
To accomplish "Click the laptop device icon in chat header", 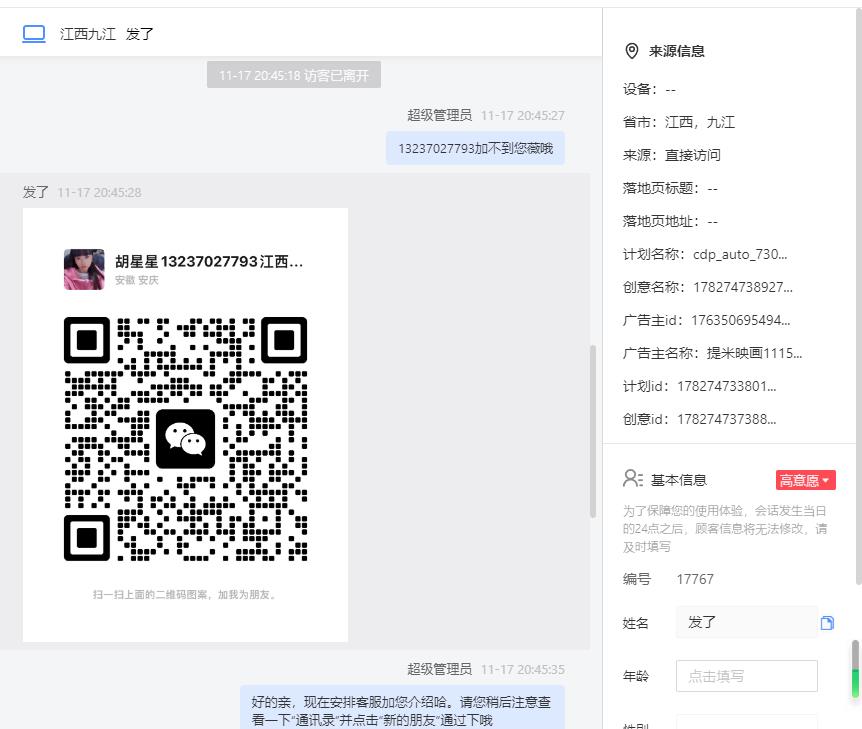I will click(34, 34).
